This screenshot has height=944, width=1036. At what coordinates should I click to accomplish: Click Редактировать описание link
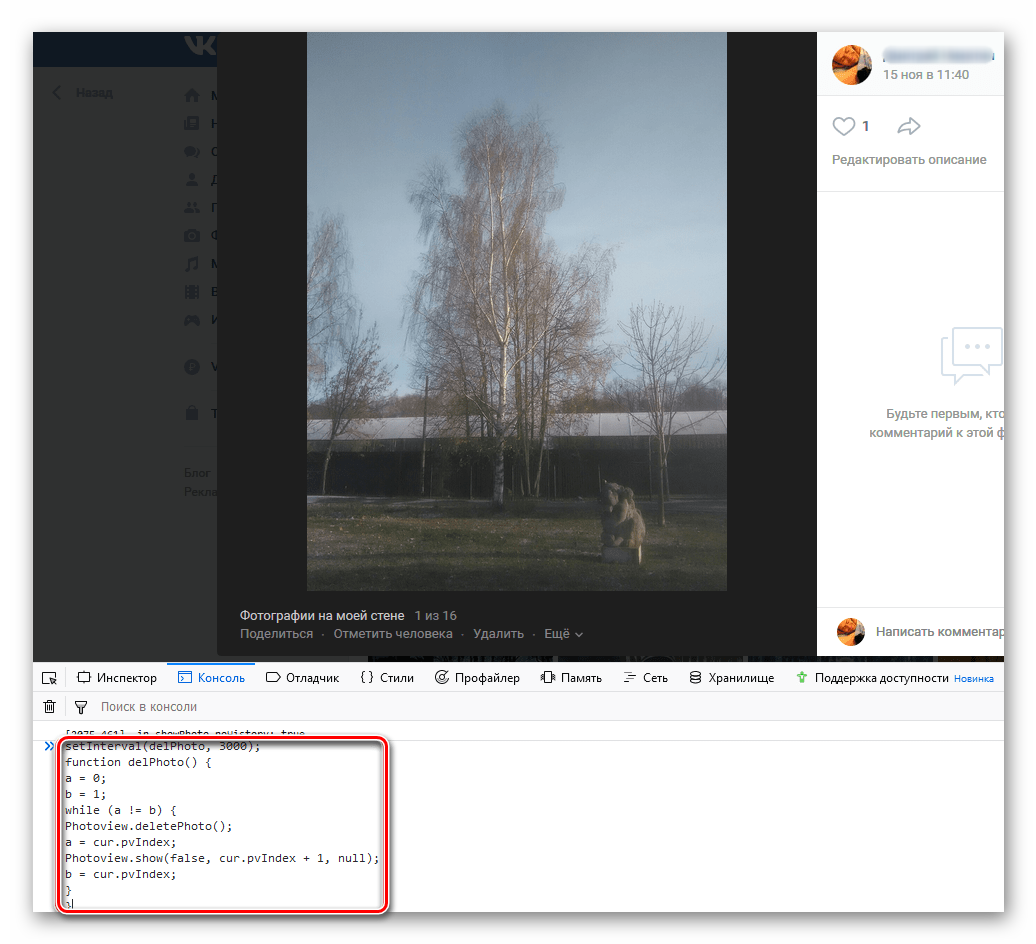tap(909, 160)
